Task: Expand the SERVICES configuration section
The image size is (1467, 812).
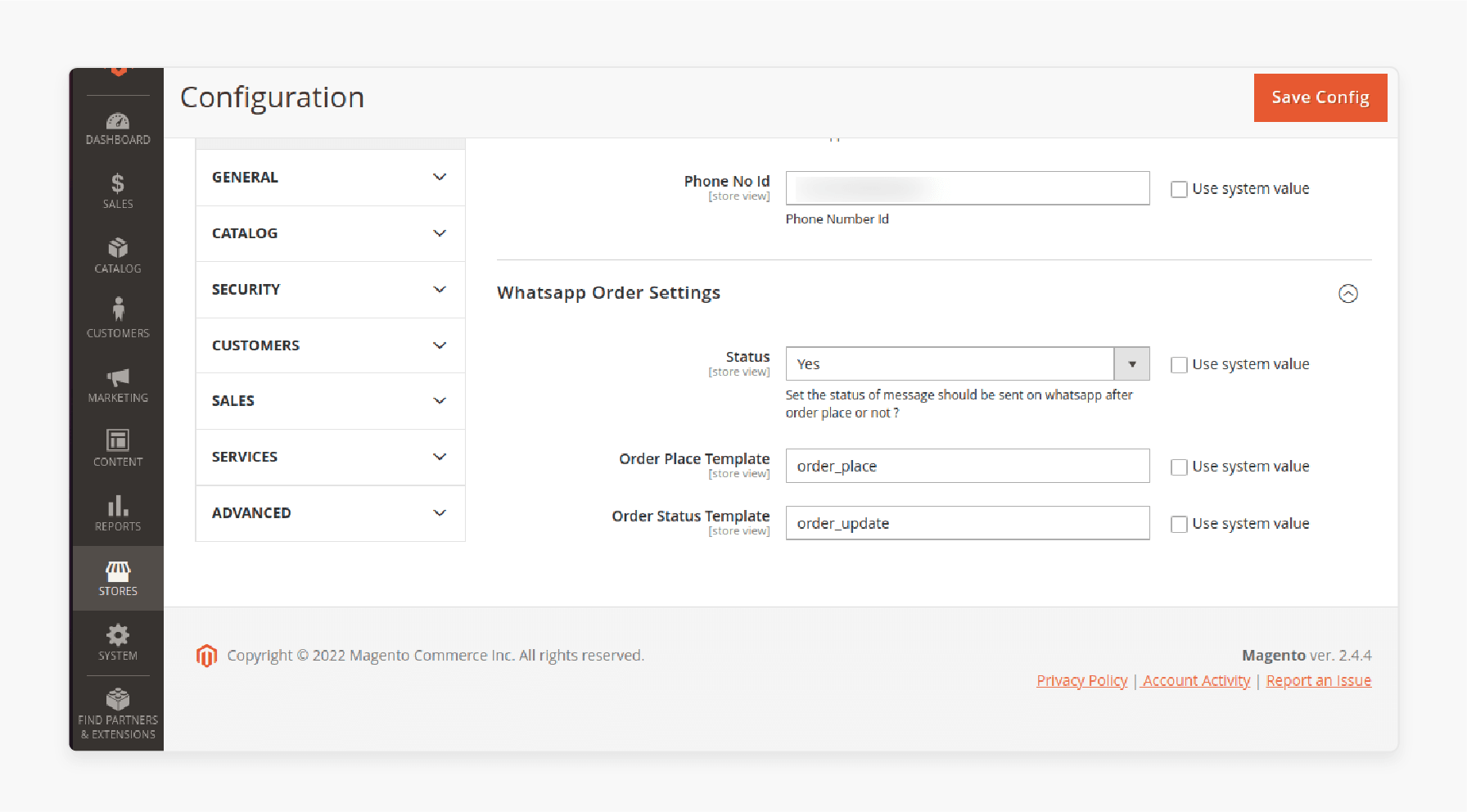Action: [x=330, y=457]
